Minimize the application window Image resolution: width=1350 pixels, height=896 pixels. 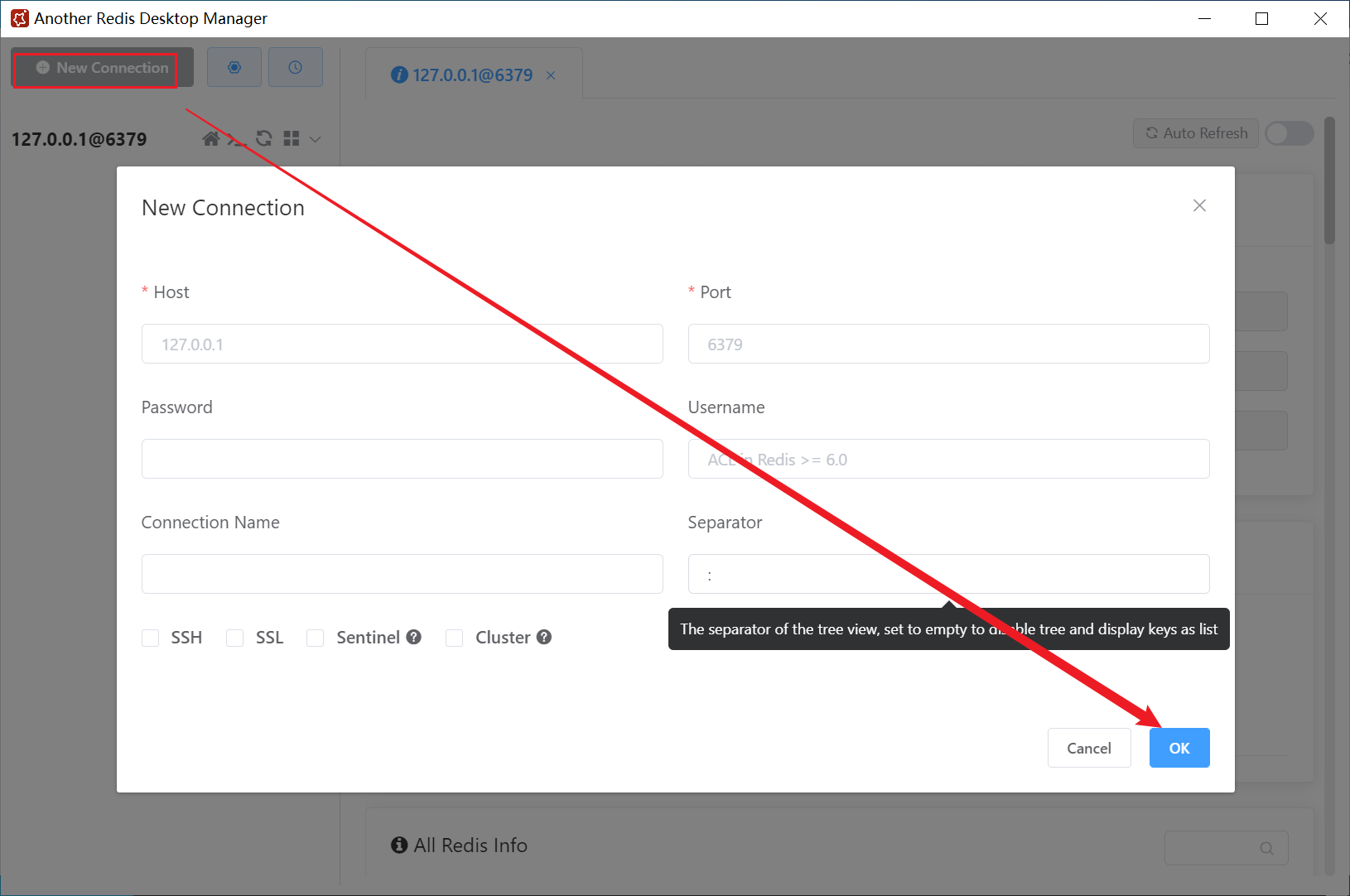pos(1205,18)
